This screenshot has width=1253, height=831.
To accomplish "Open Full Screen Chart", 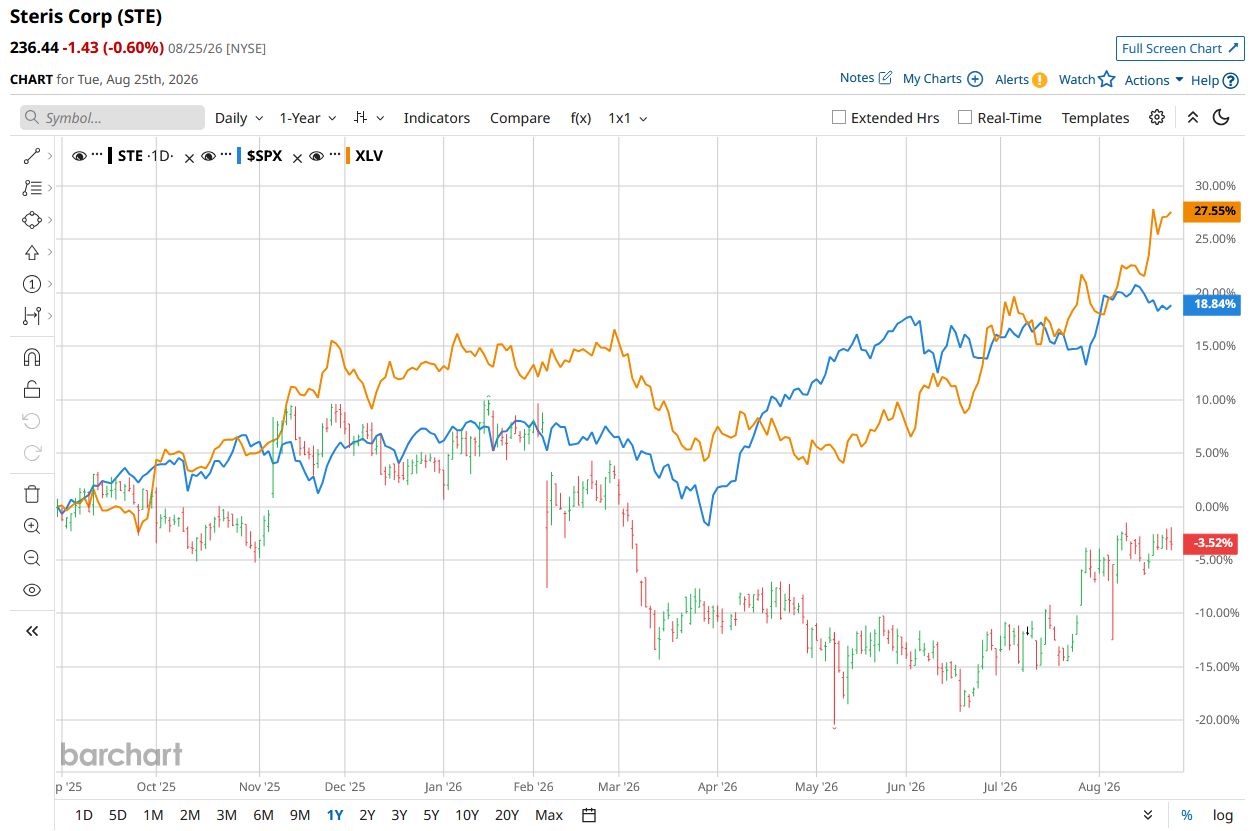I will pos(1179,48).
